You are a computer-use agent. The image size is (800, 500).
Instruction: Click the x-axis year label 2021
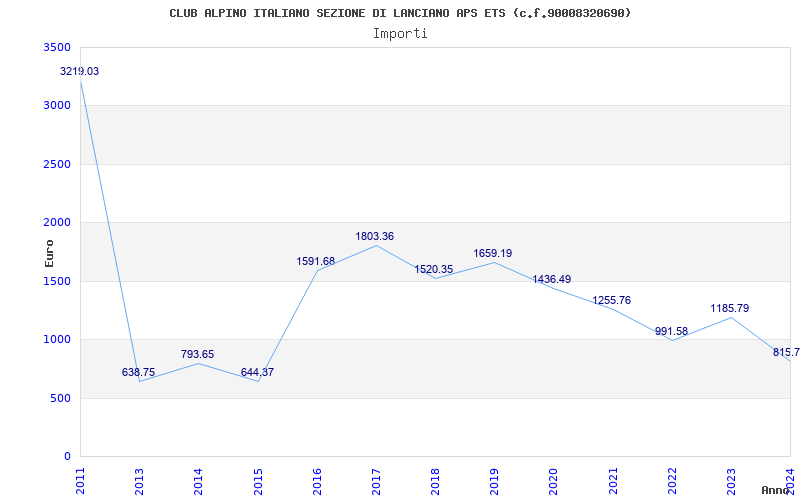[x=613, y=482]
